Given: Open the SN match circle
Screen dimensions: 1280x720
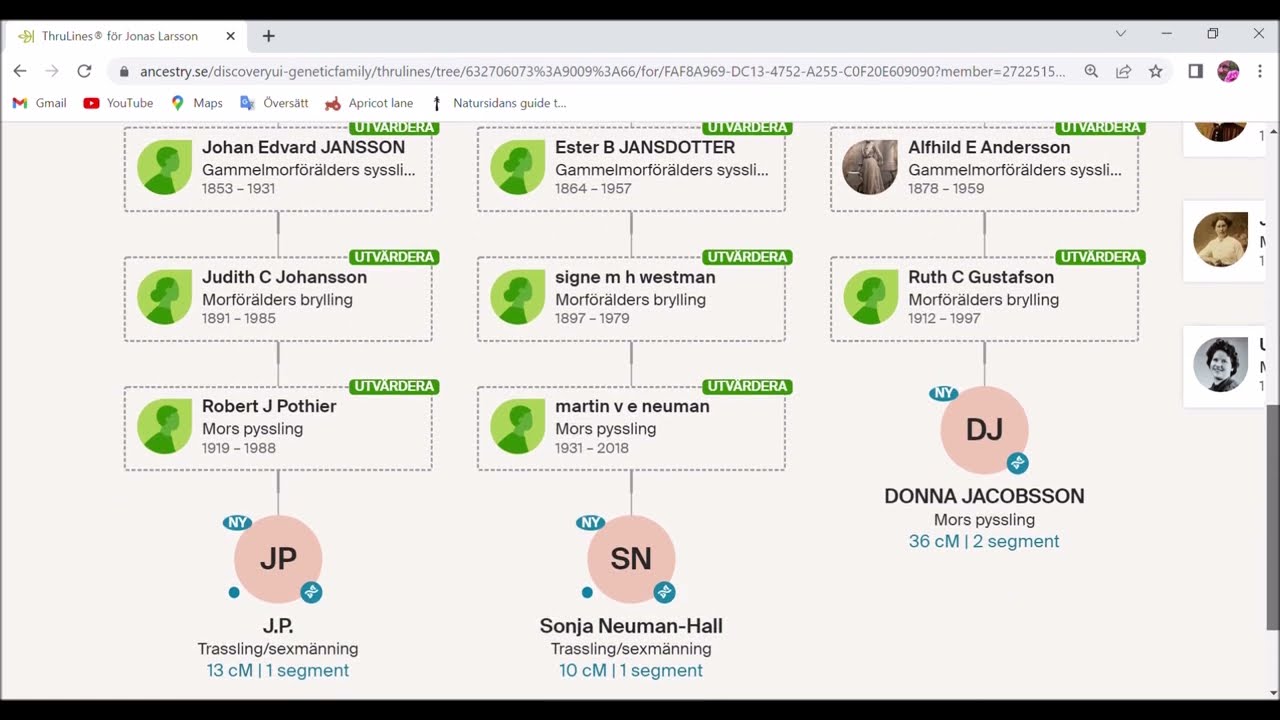Looking at the screenshot, I should [631, 559].
